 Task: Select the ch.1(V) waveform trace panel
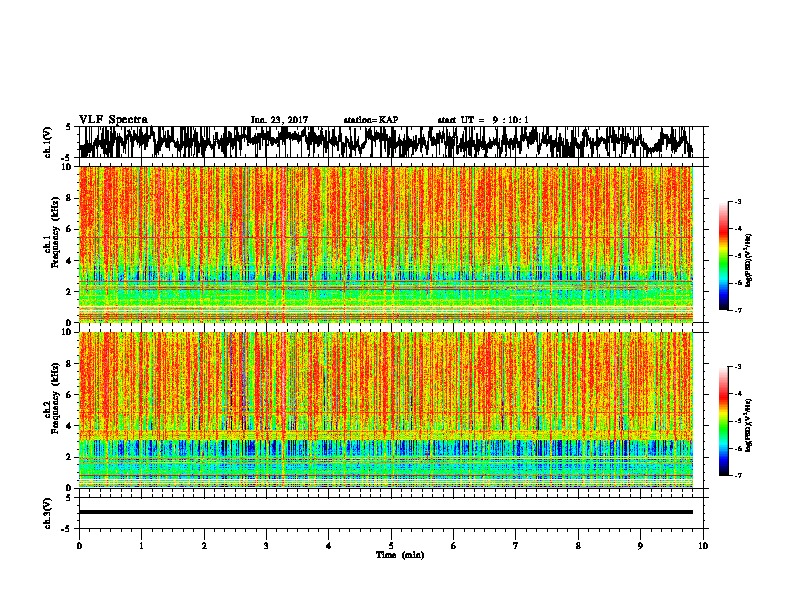click(391, 142)
